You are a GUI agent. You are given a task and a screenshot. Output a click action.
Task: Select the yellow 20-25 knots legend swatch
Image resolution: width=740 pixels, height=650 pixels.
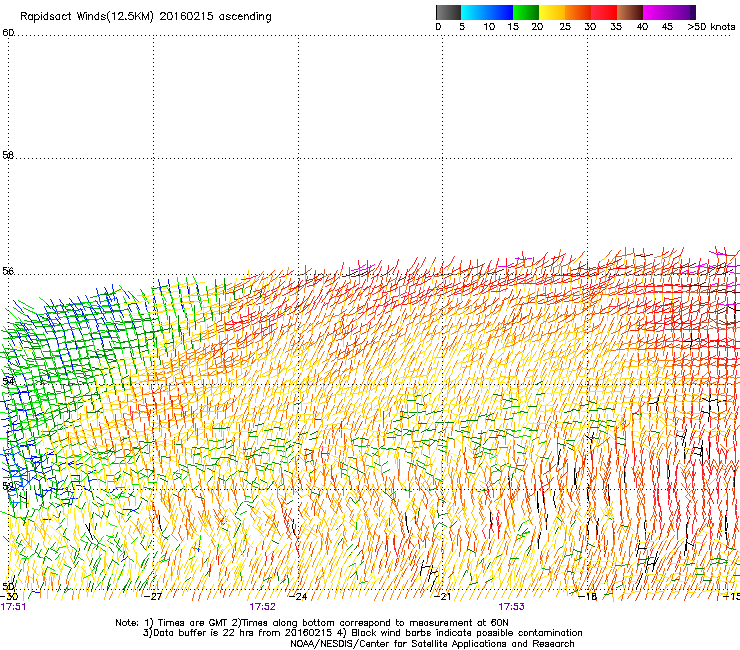coord(552,12)
